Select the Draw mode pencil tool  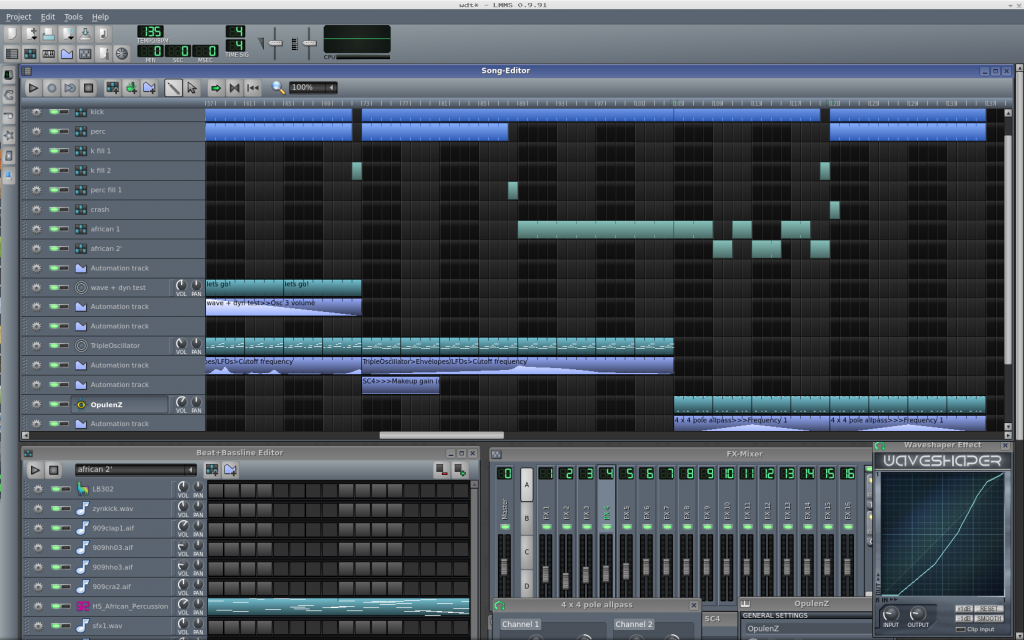click(x=173, y=88)
